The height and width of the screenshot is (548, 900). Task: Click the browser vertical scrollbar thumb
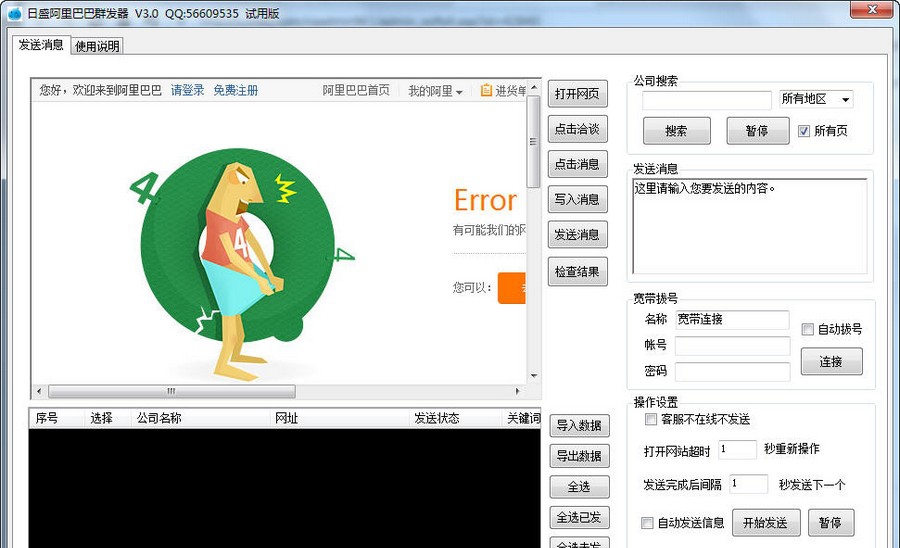pyautogui.click(x=534, y=142)
